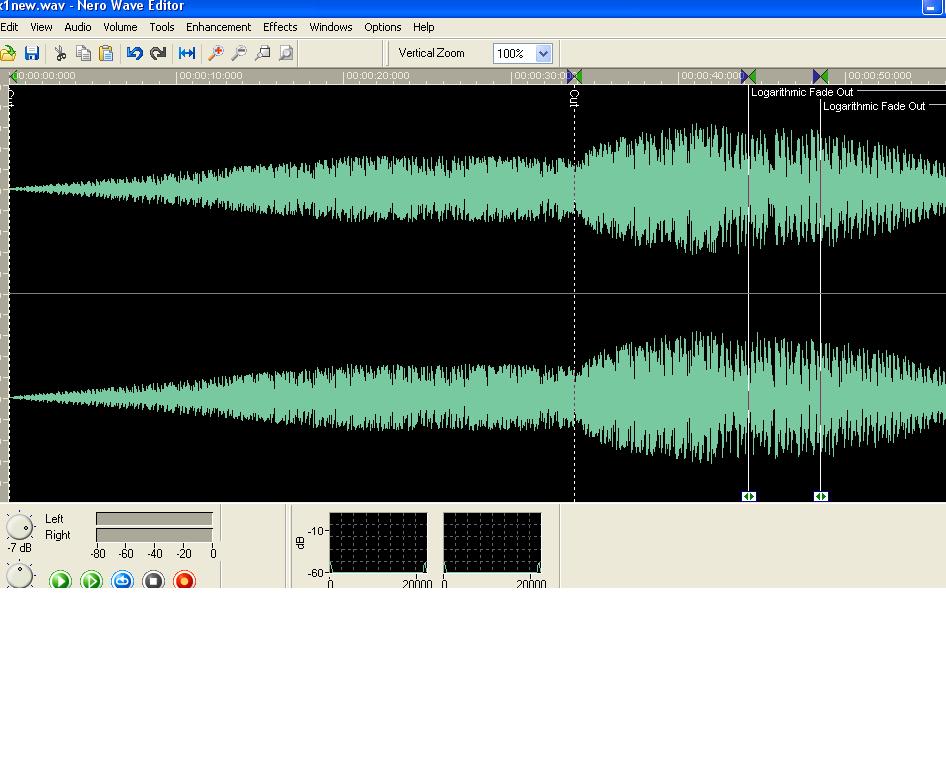Image resolution: width=946 pixels, height=768 pixels.
Task: Undo the last edit
Action: coord(135,53)
